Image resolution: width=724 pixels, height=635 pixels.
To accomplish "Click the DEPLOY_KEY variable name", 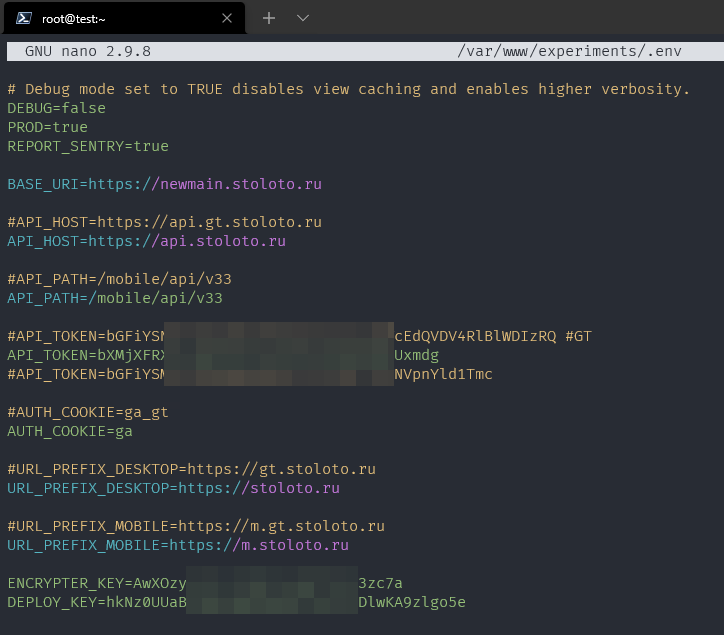I will pos(52,602).
